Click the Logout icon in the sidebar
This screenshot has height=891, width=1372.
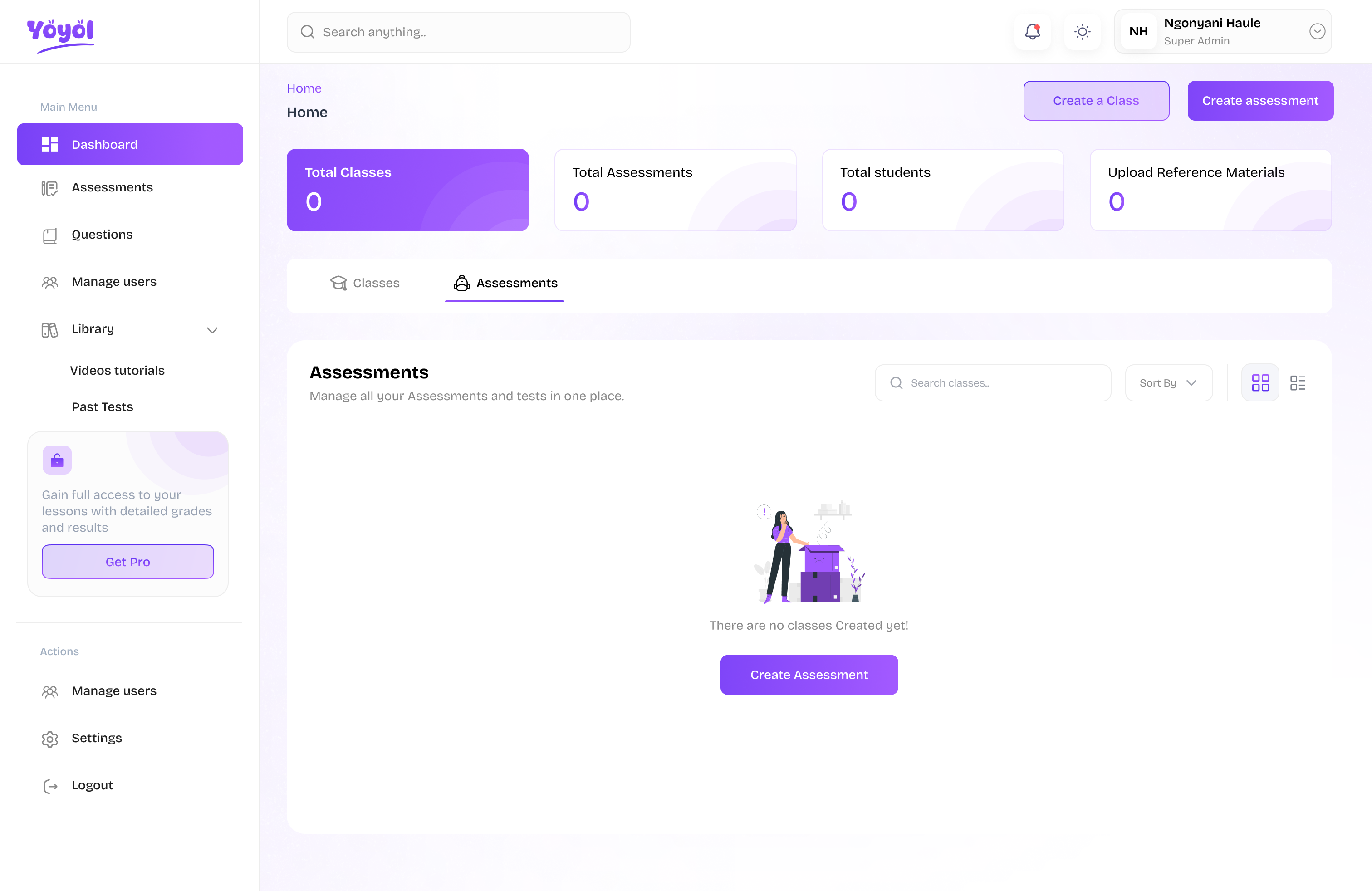click(x=49, y=786)
